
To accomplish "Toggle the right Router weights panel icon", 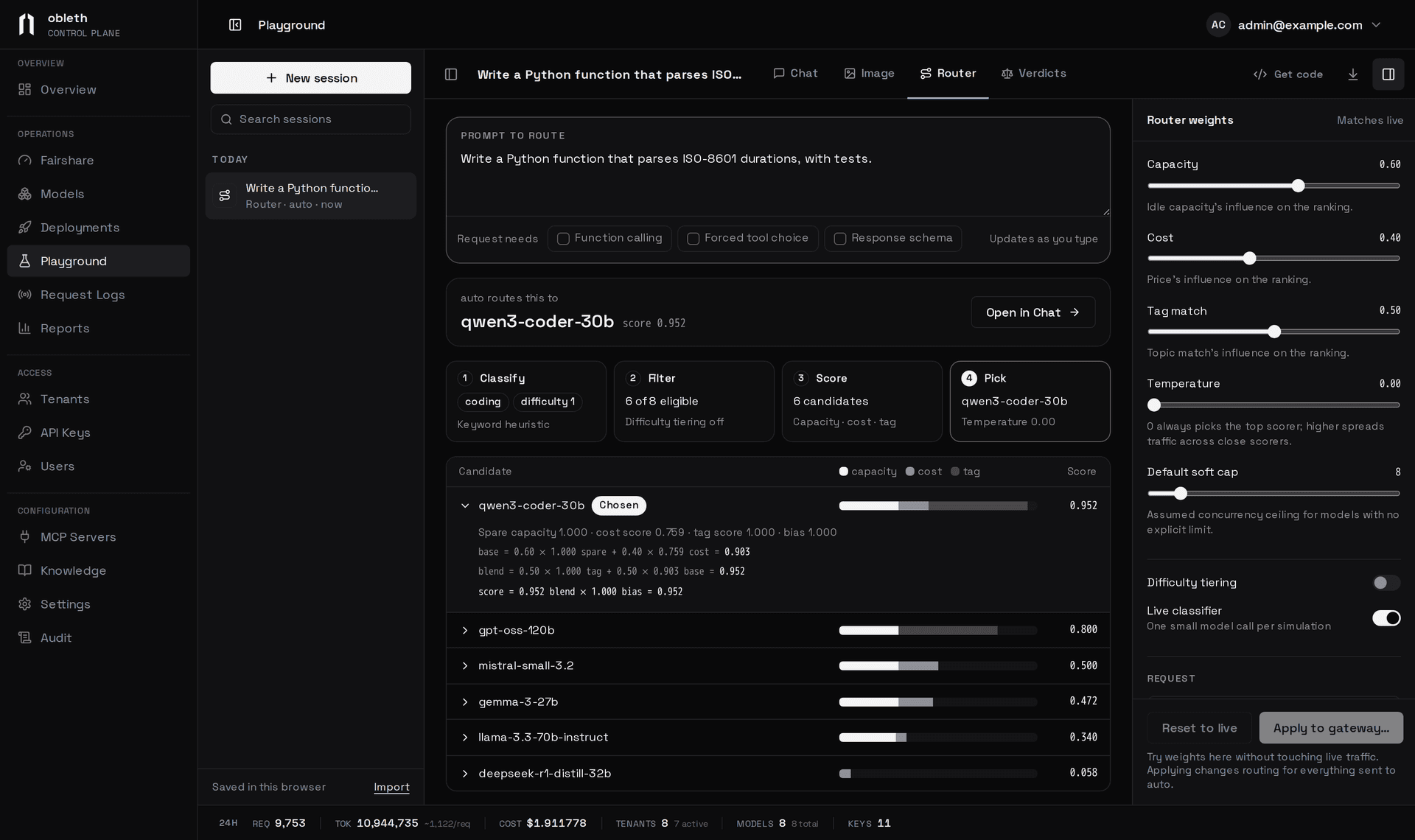I will coord(1388,74).
